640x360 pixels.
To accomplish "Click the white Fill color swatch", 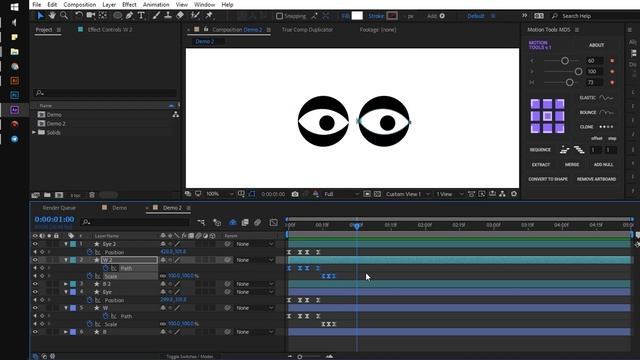I will click(x=357, y=16).
